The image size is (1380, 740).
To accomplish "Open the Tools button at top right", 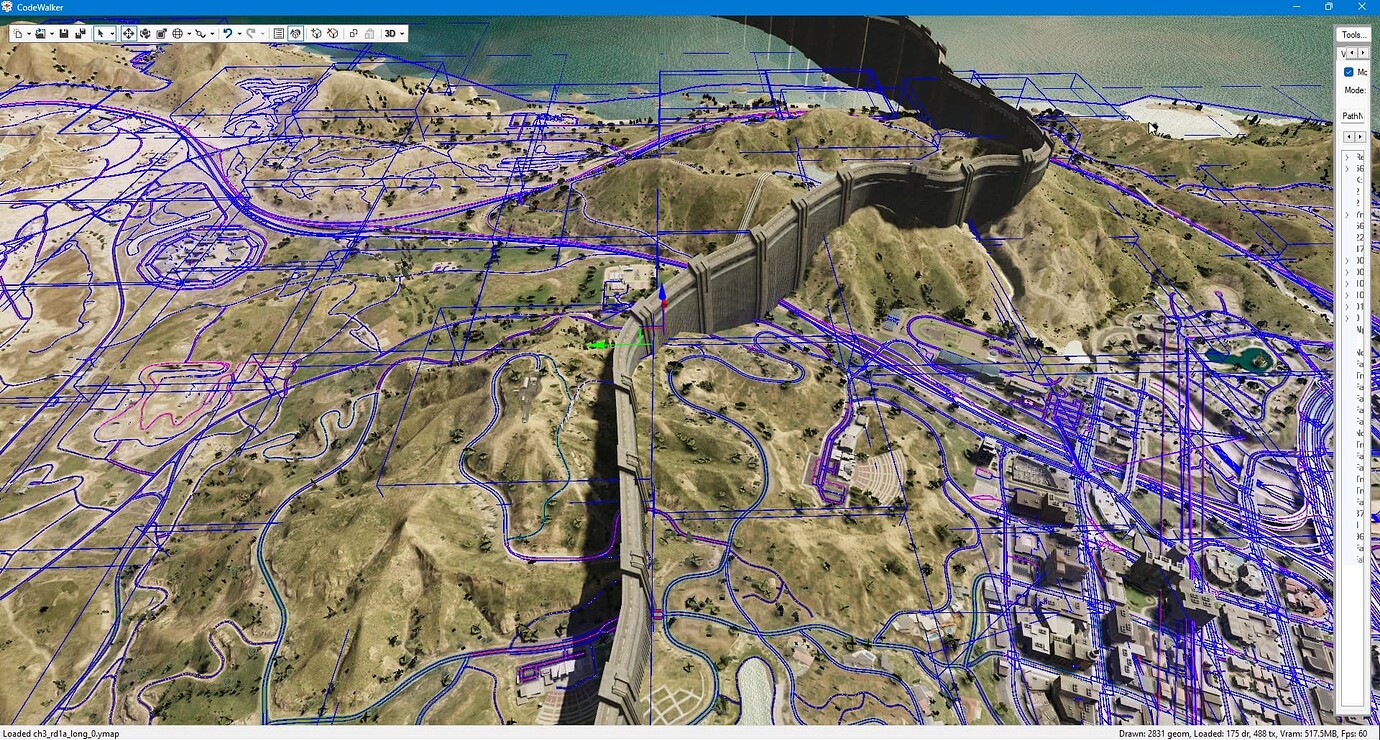I will coord(1352,33).
